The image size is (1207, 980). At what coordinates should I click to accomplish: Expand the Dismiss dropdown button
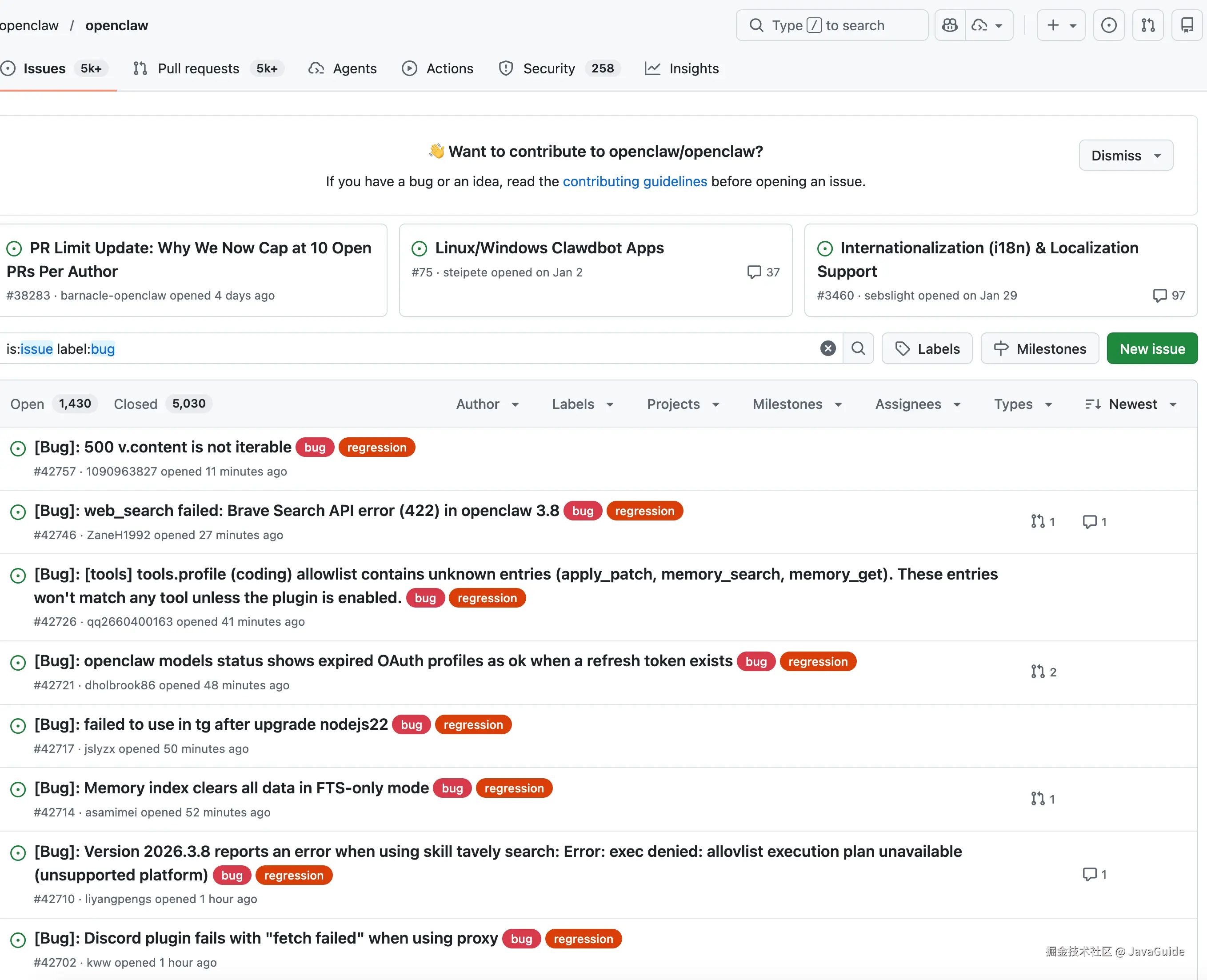pos(1126,155)
